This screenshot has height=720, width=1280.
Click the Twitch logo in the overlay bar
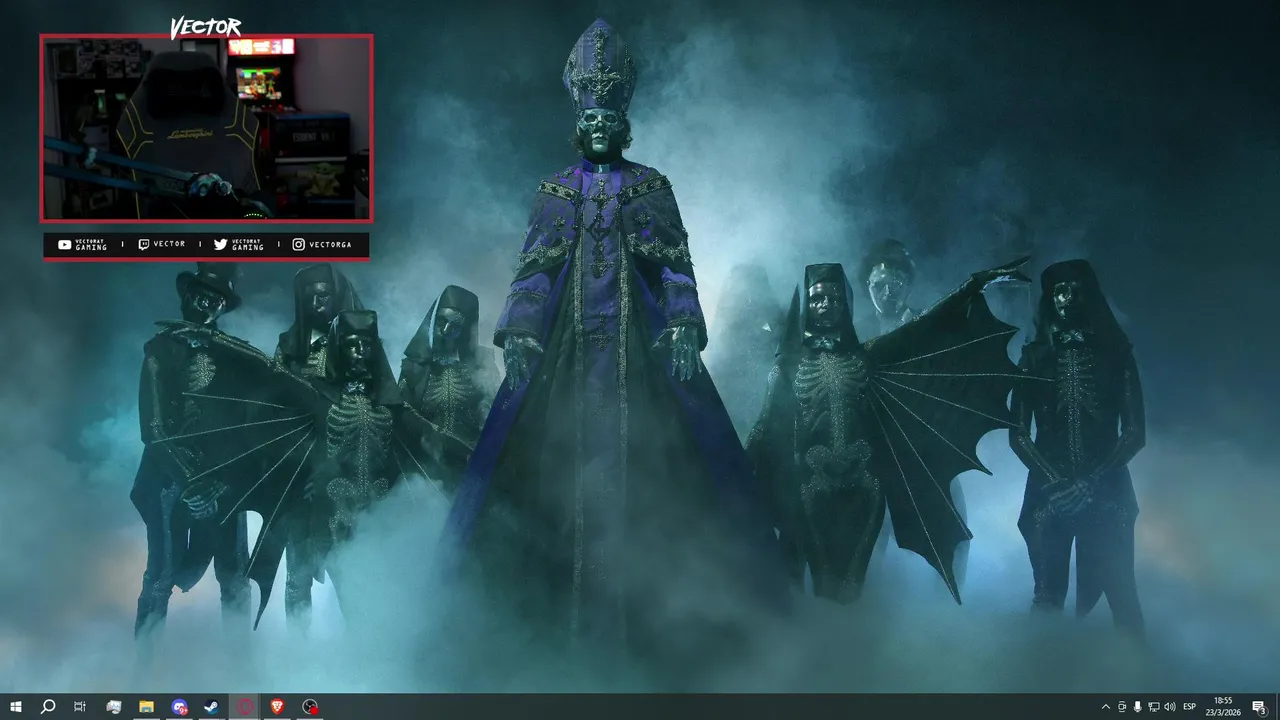click(144, 245)
